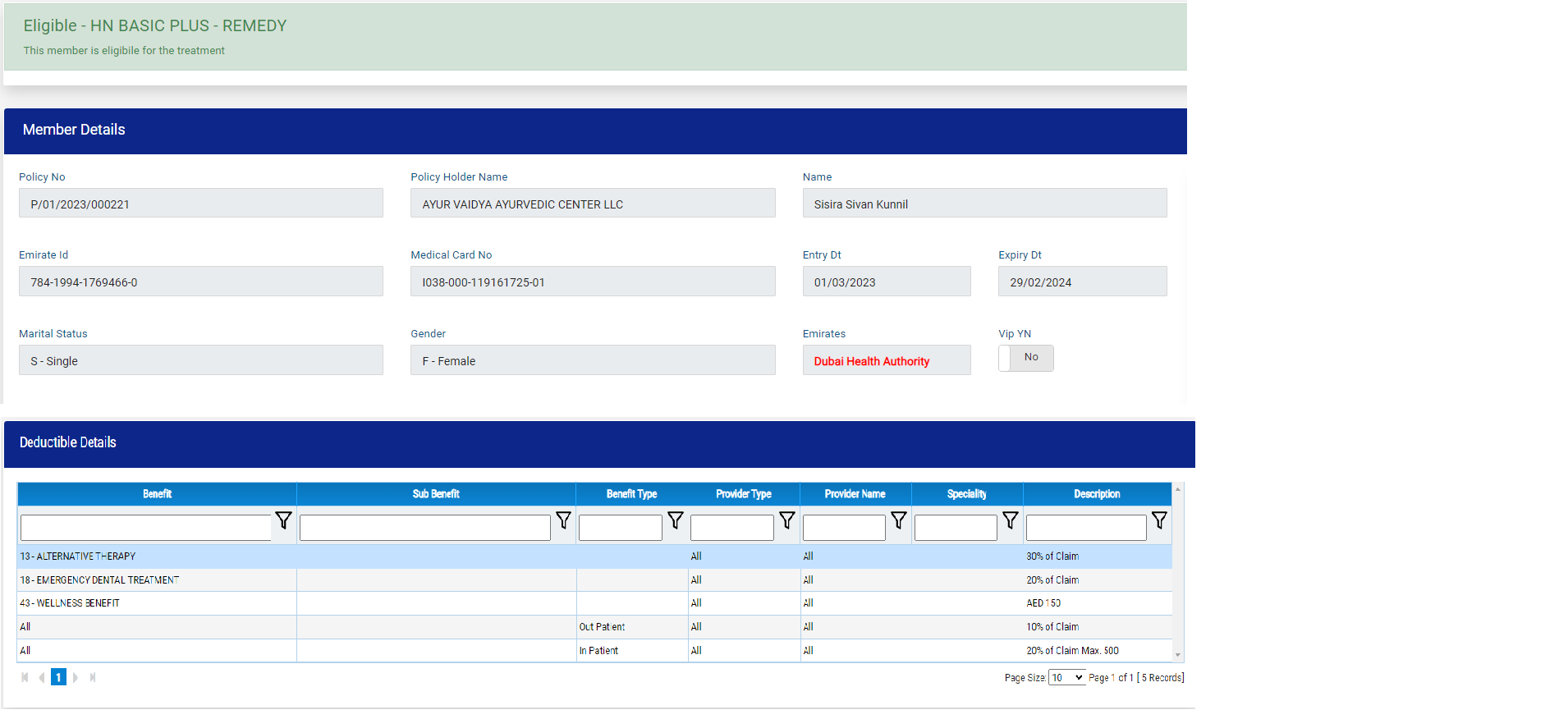
Task: Click the Sub Benefit filter text box
Action: coord(424,528)
